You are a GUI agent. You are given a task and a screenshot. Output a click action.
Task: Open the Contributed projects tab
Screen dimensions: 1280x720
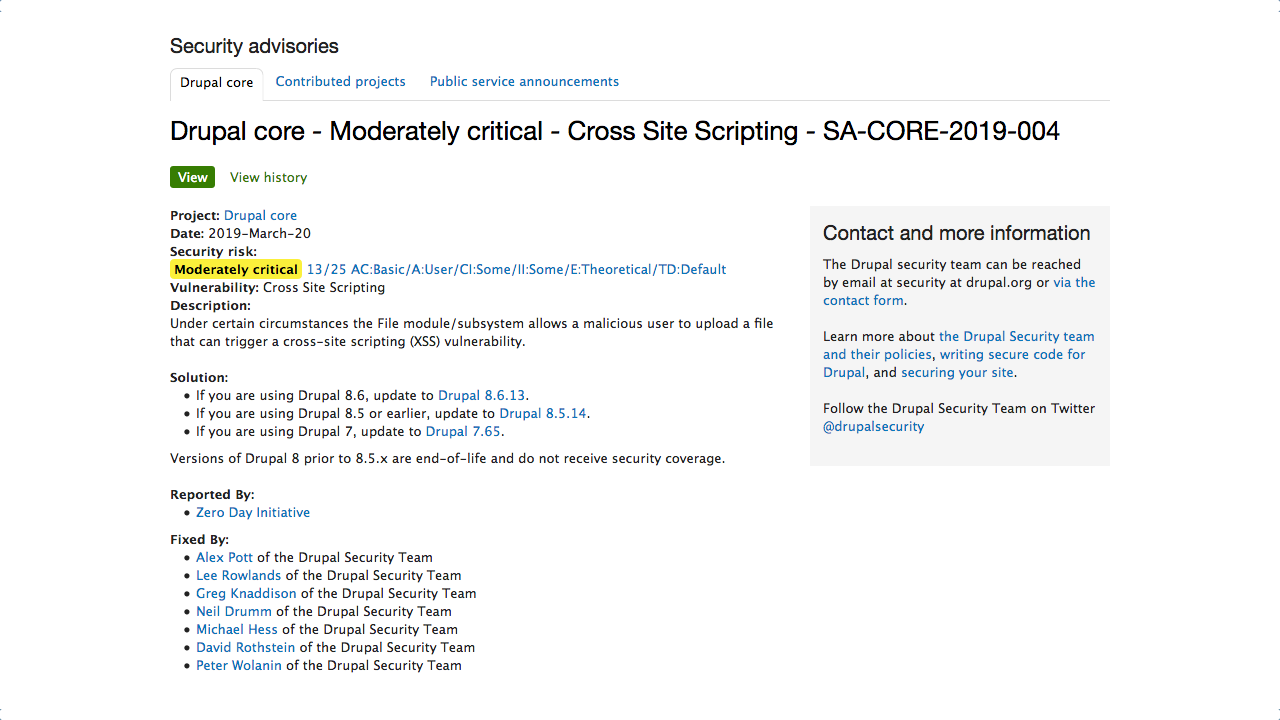click(x=340, y=82)
